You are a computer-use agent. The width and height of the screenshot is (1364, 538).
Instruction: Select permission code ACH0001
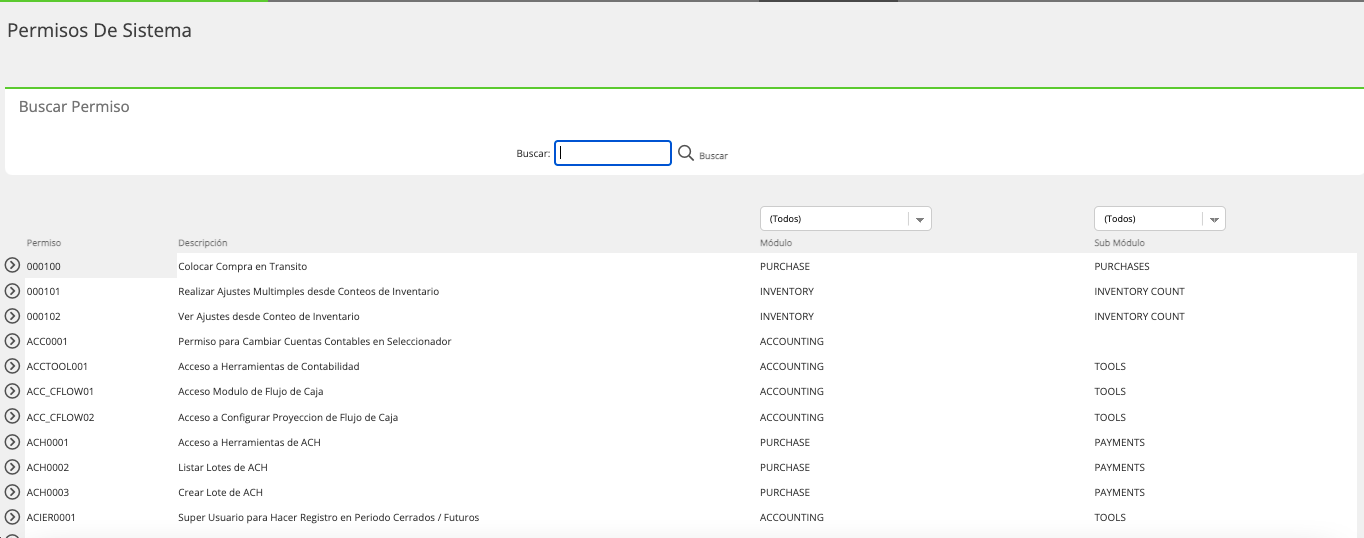point(48,443)
